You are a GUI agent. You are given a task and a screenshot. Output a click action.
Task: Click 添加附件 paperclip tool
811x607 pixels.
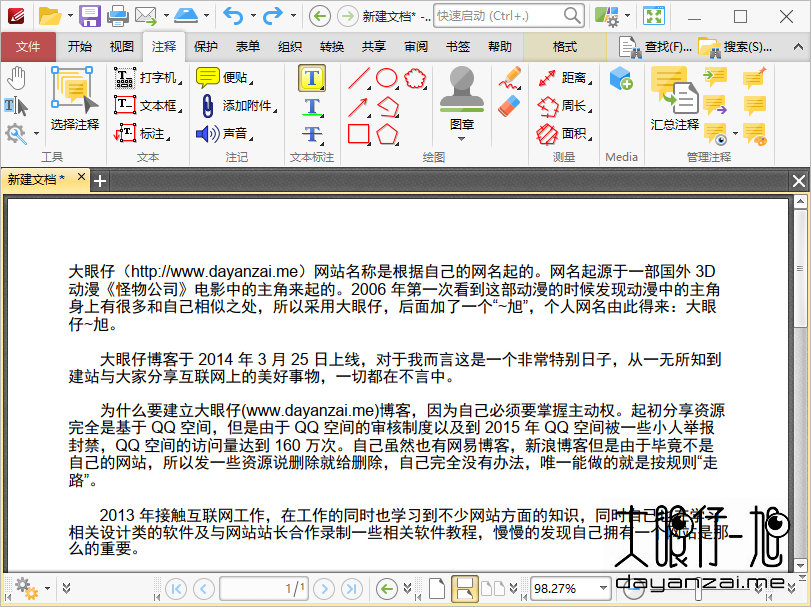click(238, 105)
